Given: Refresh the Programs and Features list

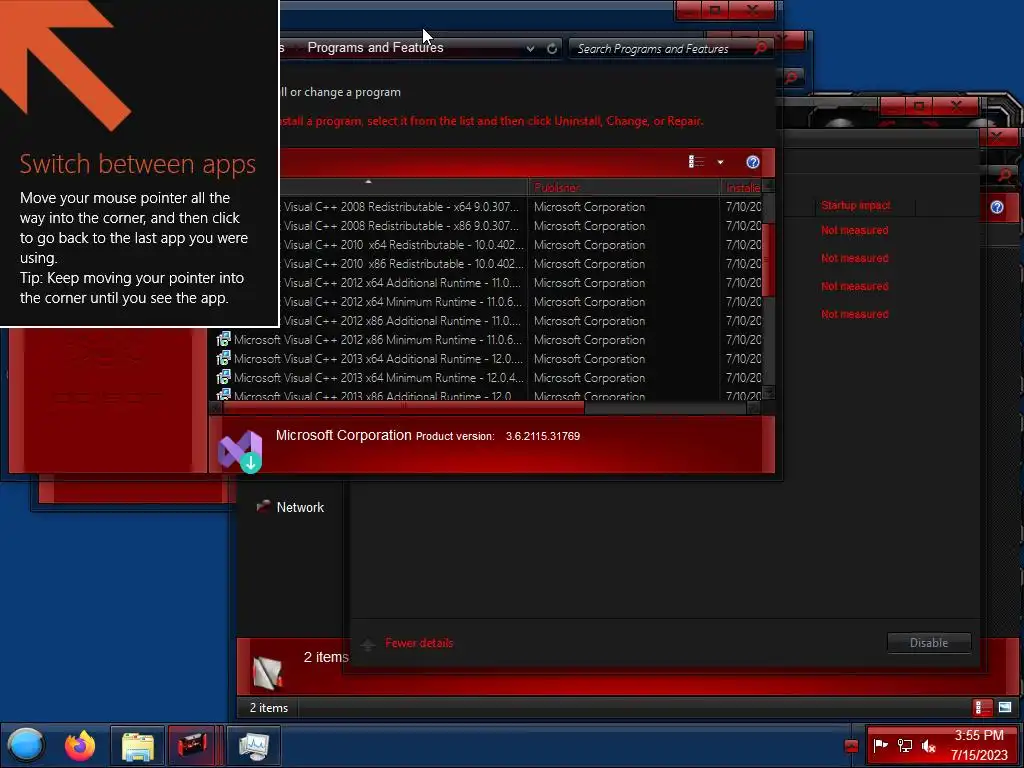Looking at the screenshot, I should pyautogui.click(x=552, y=48).
